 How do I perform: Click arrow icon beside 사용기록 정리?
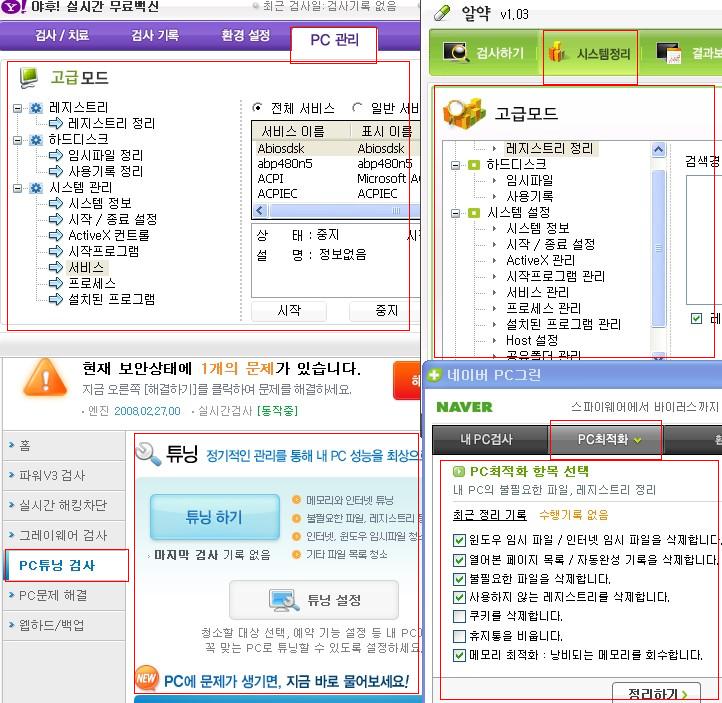pos(56,171)
